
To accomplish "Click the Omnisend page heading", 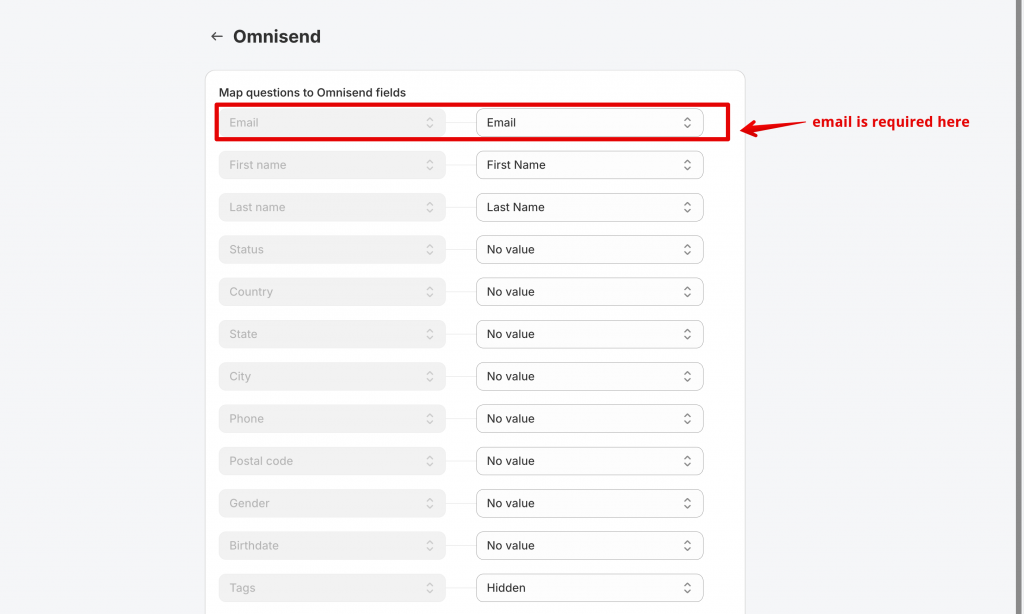I will [277, 37].
